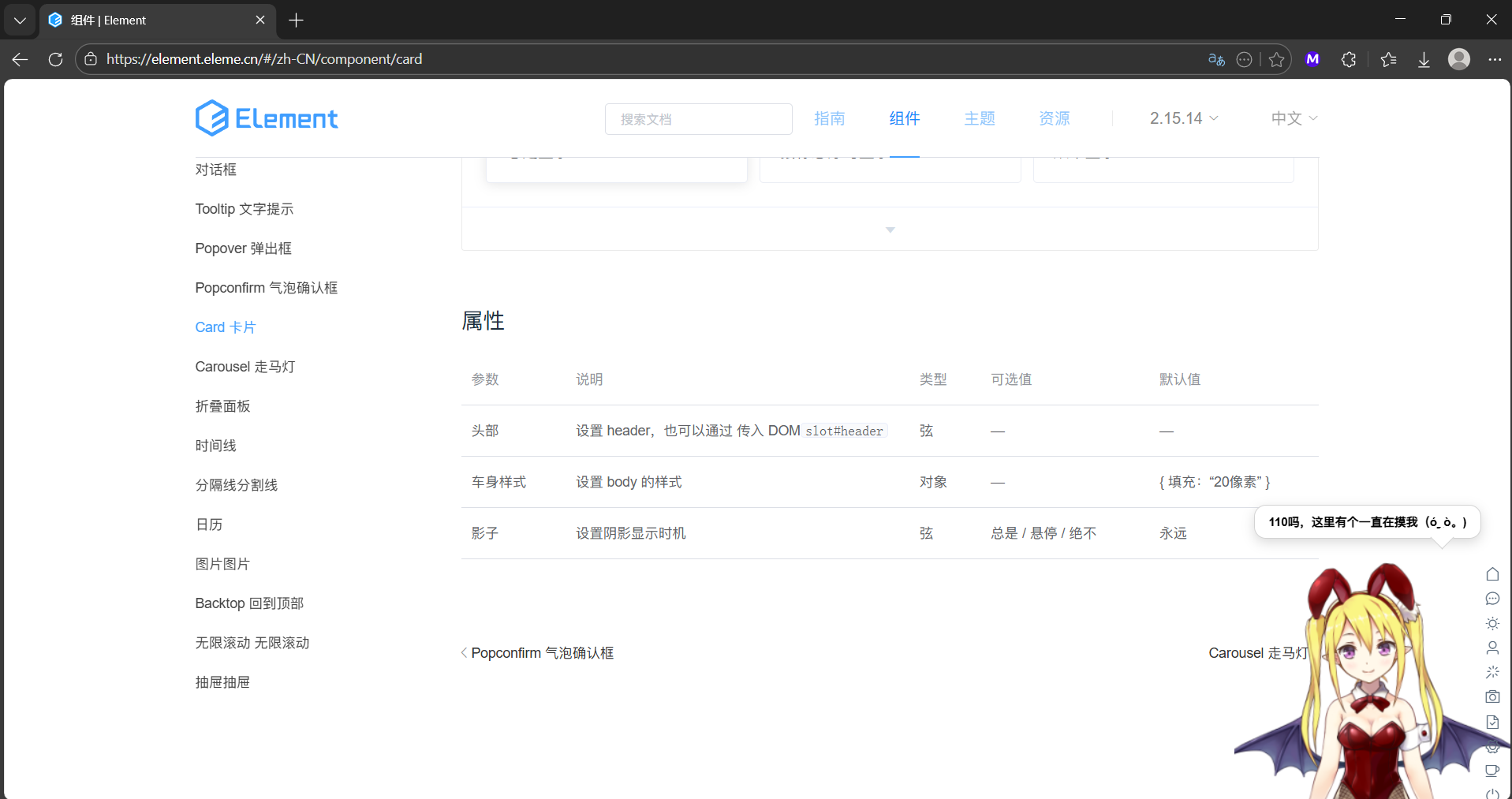Open the browser downloads icon

(x=1424, y=59)
